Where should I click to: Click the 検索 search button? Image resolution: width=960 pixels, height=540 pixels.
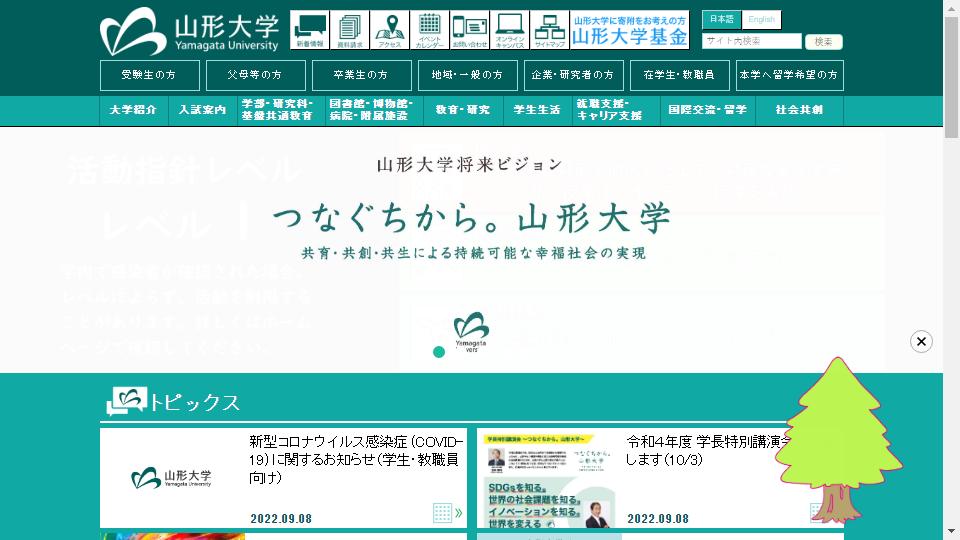(823, 42)
